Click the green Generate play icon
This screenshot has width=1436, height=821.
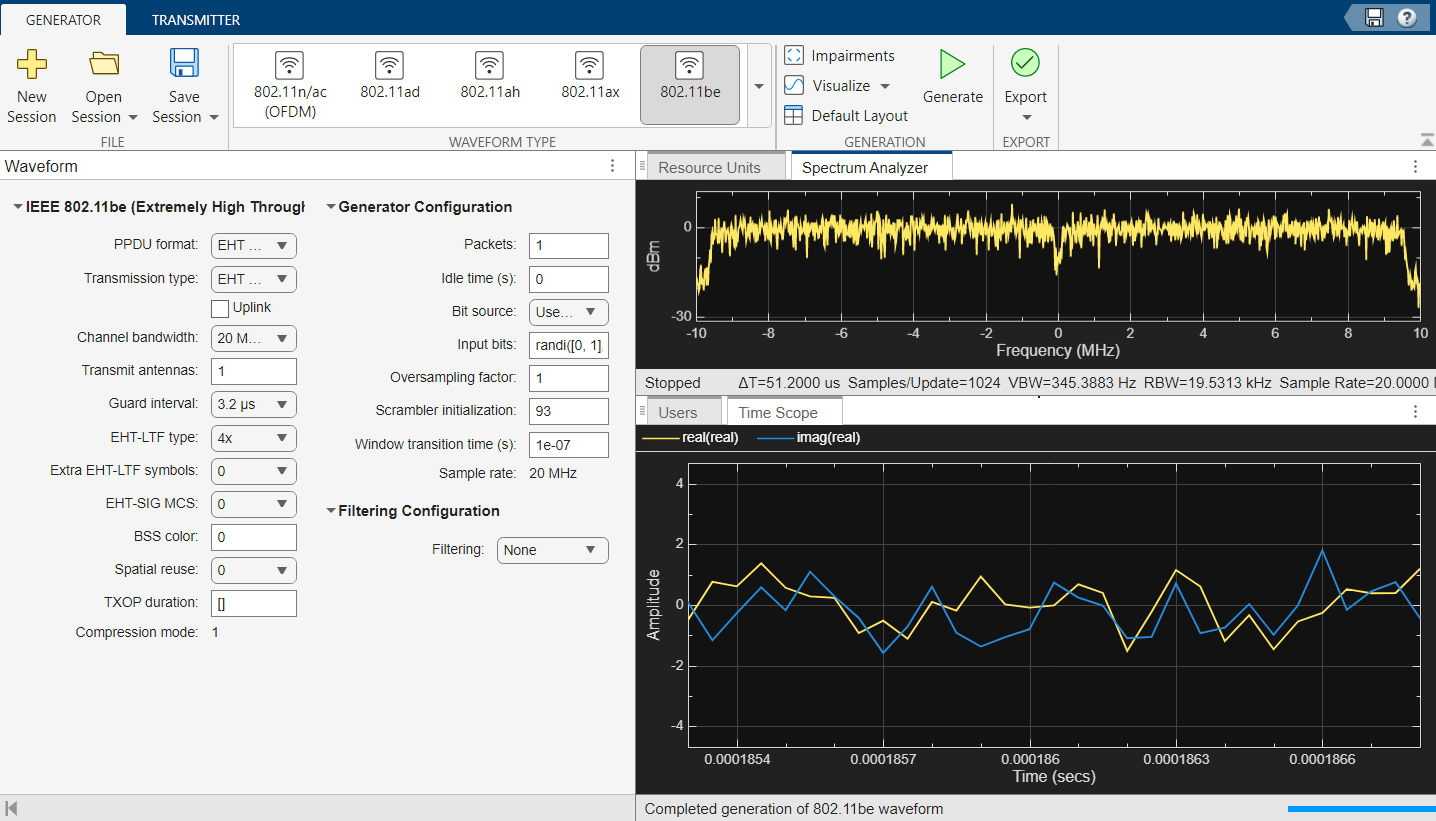click(x=952, y=65)
